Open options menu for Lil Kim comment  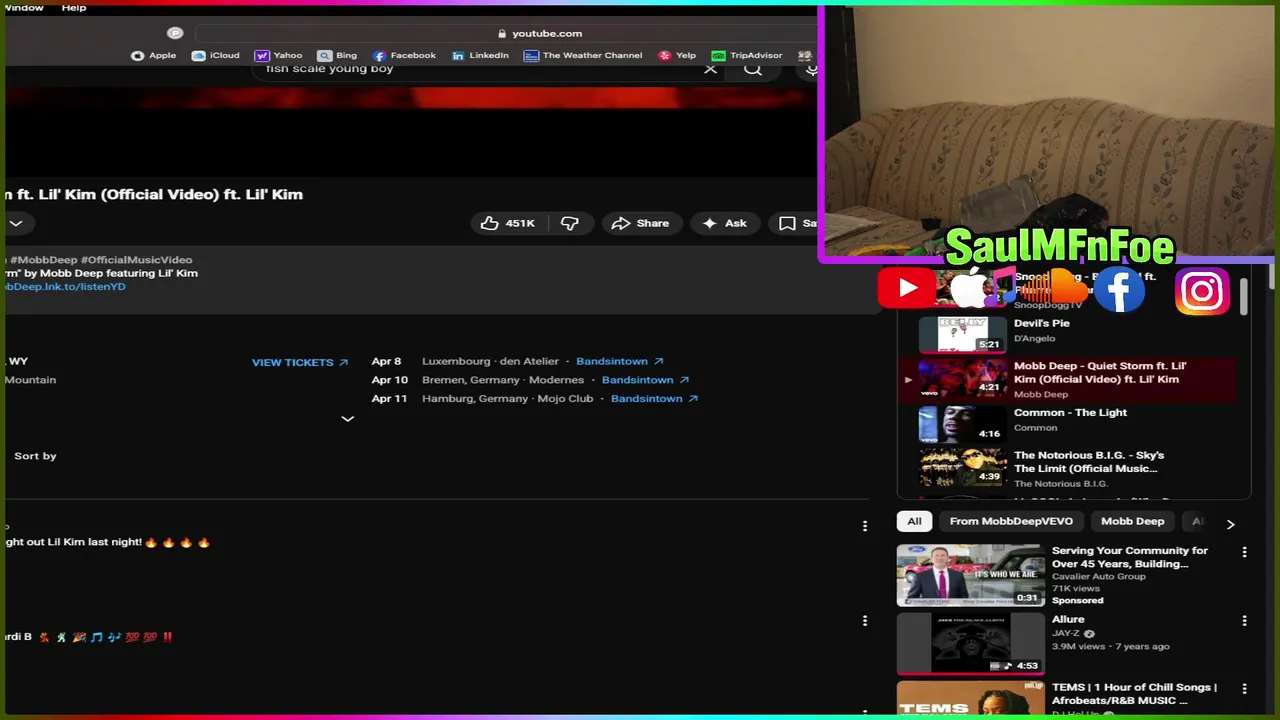[865, 526]
